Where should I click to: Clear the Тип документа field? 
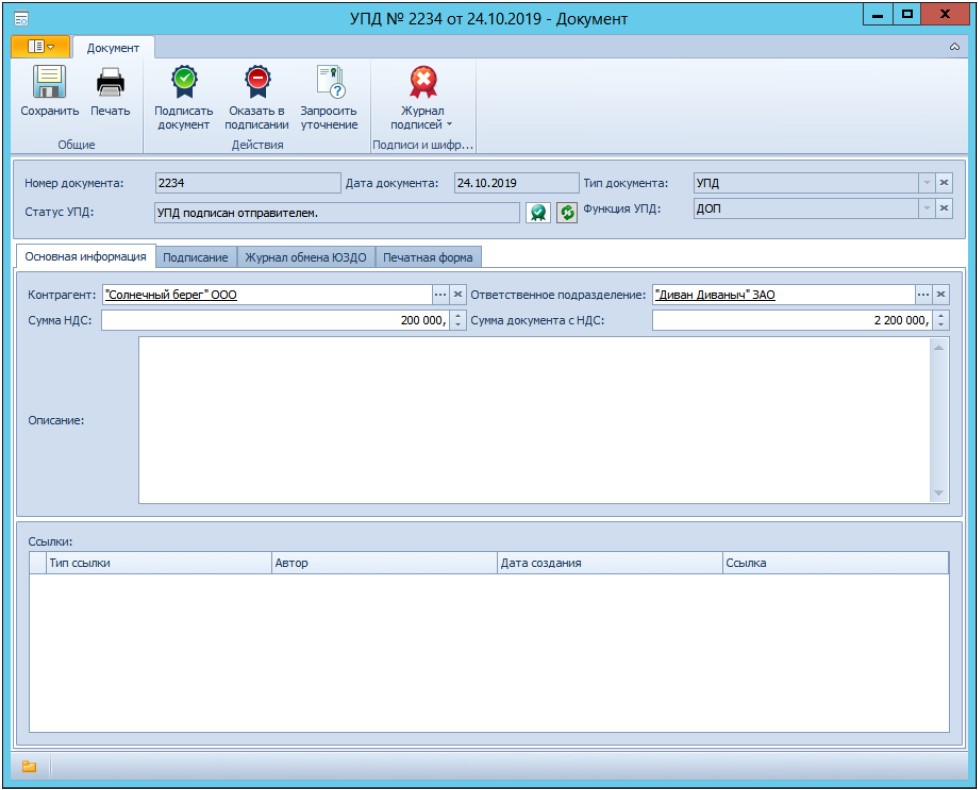[x=944, y=183]
